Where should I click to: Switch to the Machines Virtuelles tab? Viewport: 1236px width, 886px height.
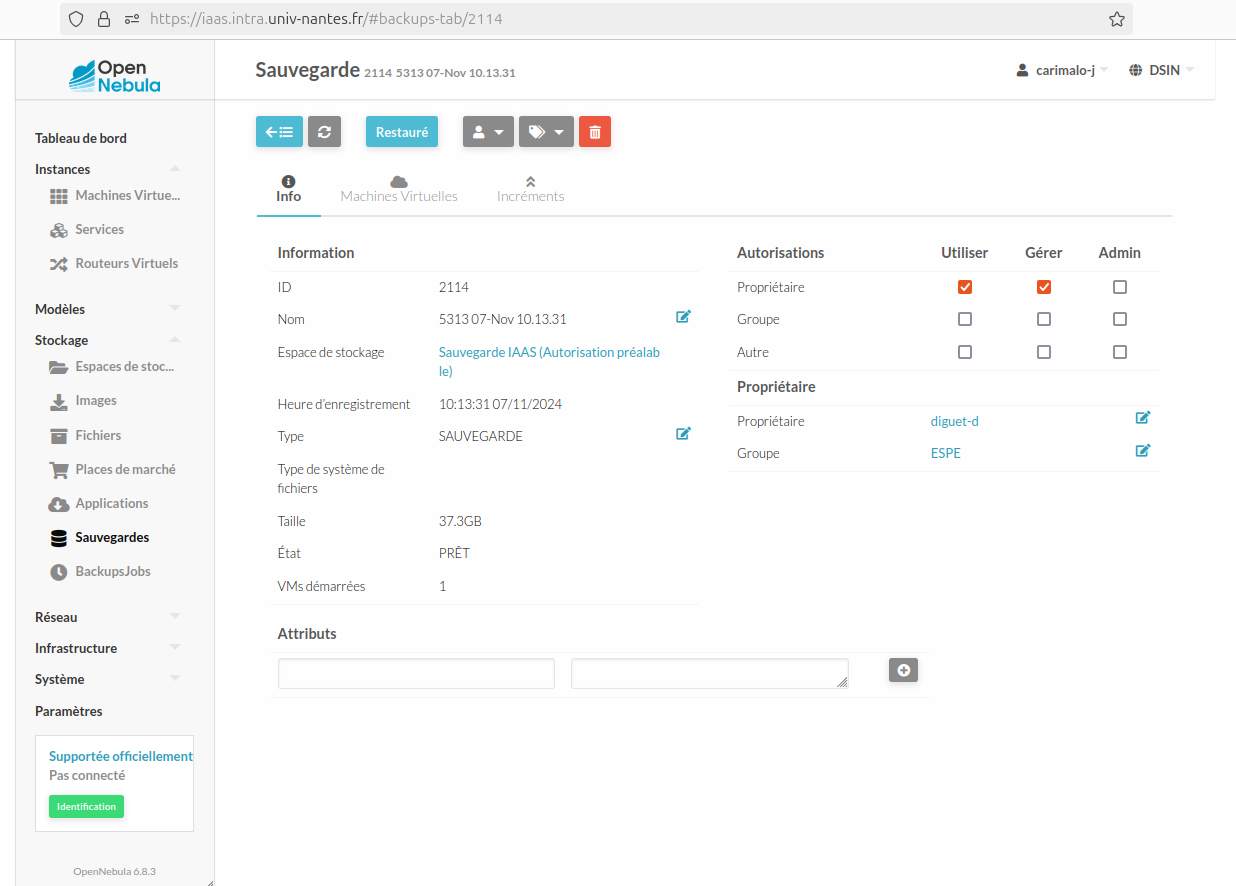399,188
